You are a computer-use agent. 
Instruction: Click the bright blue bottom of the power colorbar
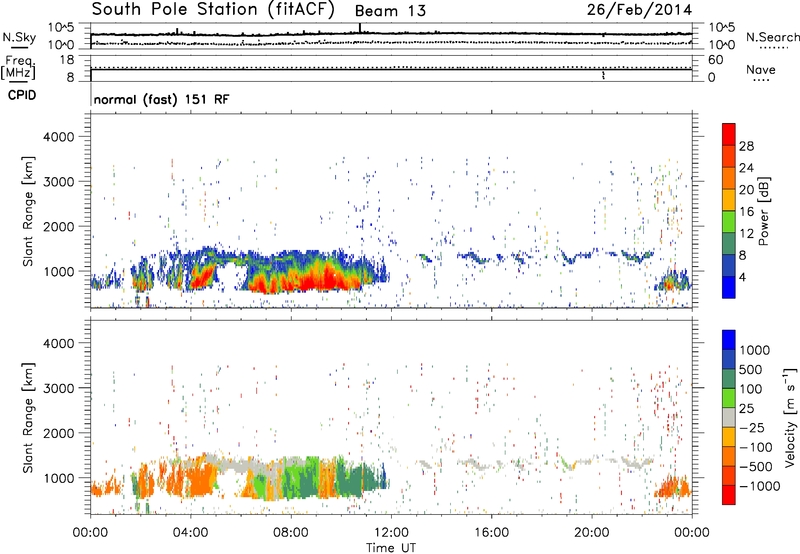[x=729, y=287]
